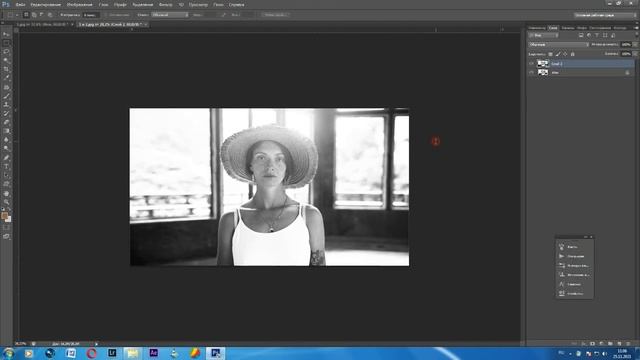Create new group from Layers panel footer
Screen dimensions: 640x360
tap(610, 344)
